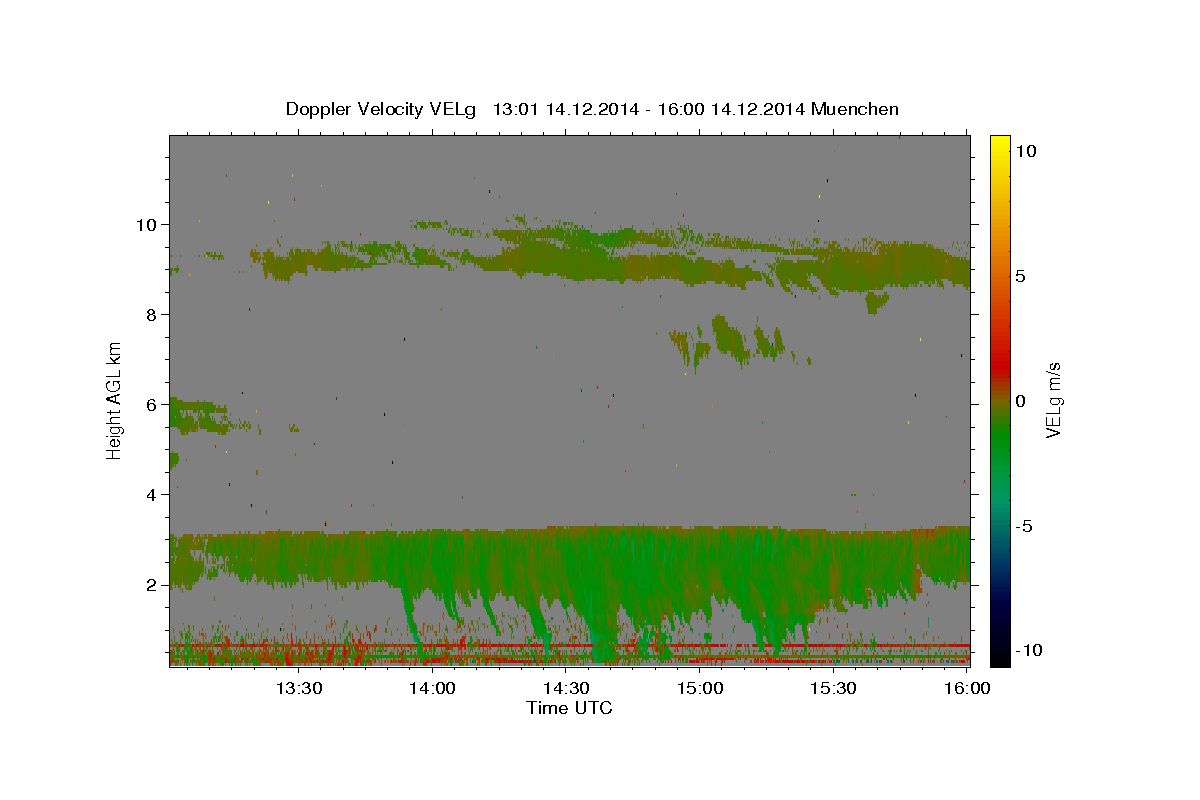Click the 'Muenchen' station name in title
Image resolution: width=1200 pixels, height=800 pixels.
(x=856, y=109)
